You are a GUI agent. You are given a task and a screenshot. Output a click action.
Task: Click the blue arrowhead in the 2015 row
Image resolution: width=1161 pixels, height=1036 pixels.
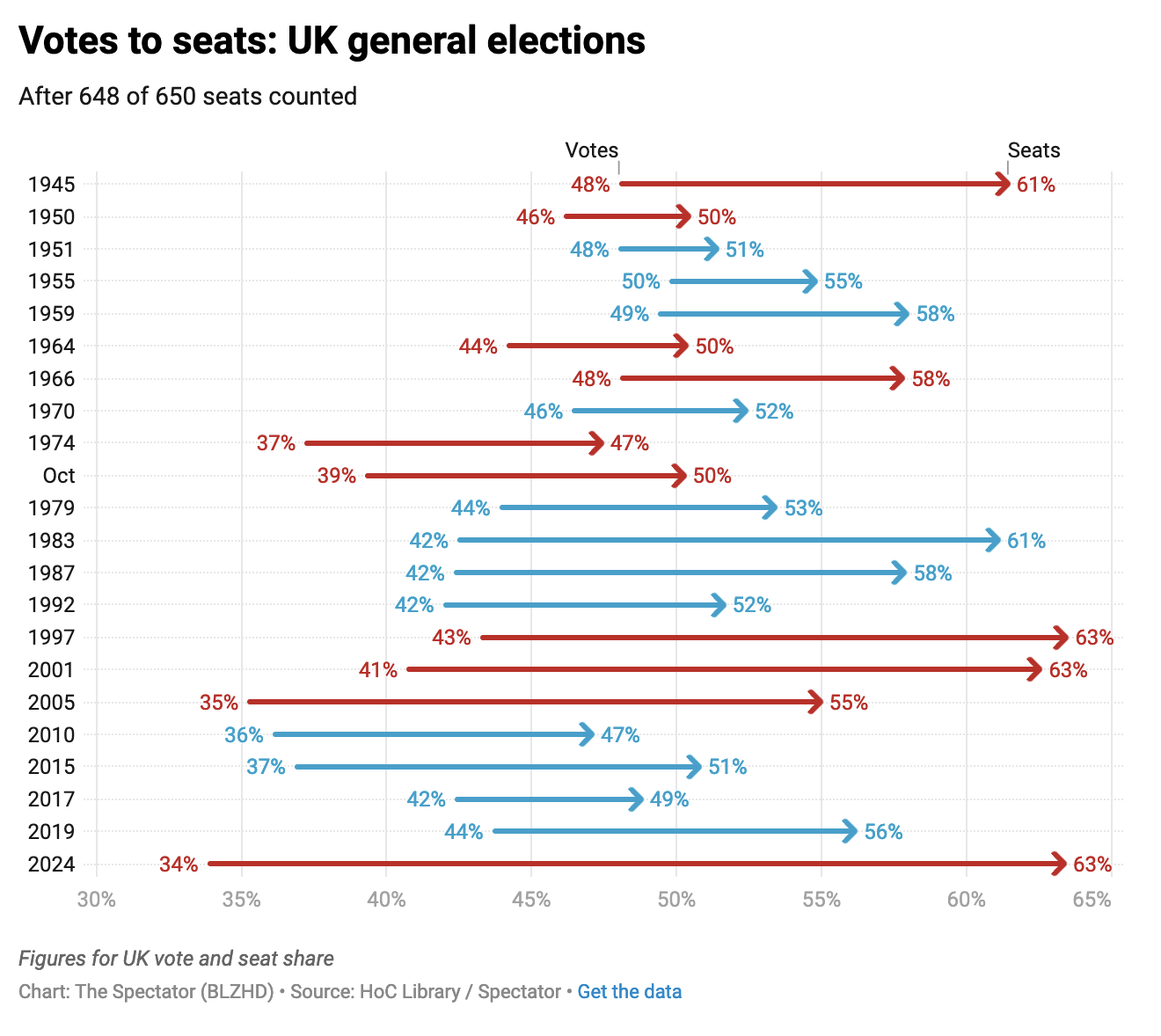(x=695, y=767)
